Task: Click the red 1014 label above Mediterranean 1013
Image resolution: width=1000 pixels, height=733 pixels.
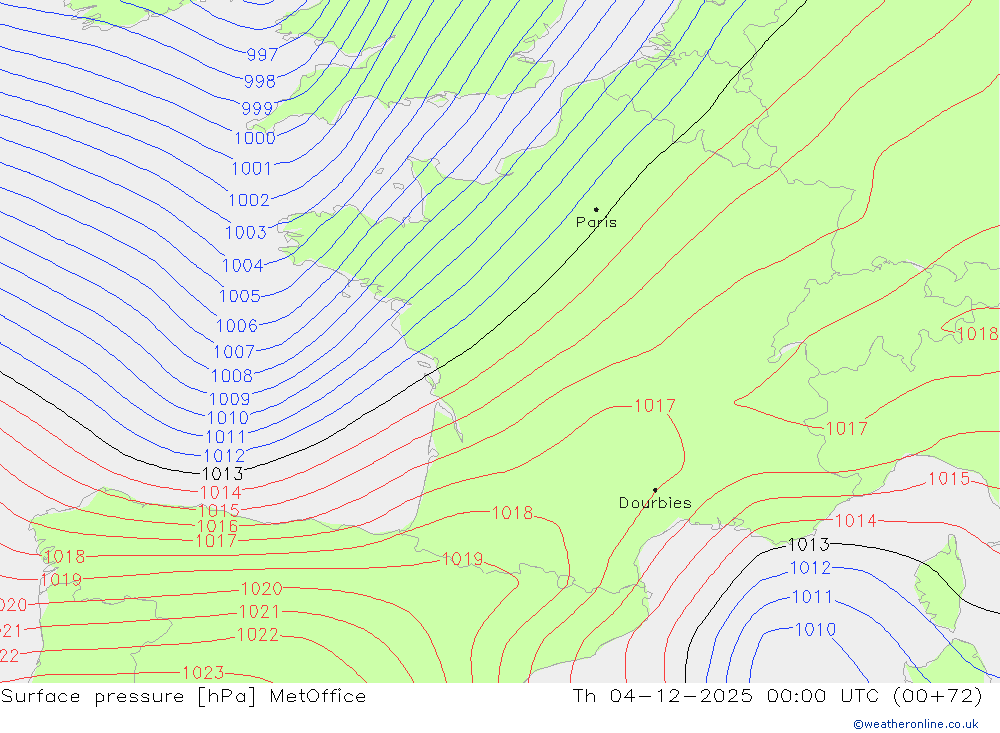Action: (x=856, y=521)
